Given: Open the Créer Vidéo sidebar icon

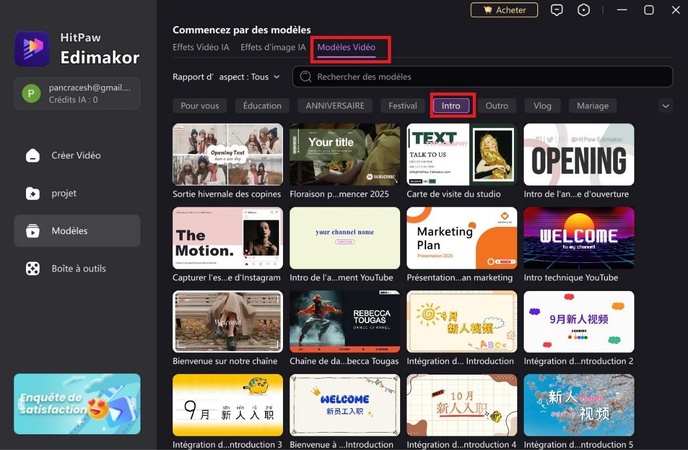Looking at the screenshot, I should pos(32,155).
